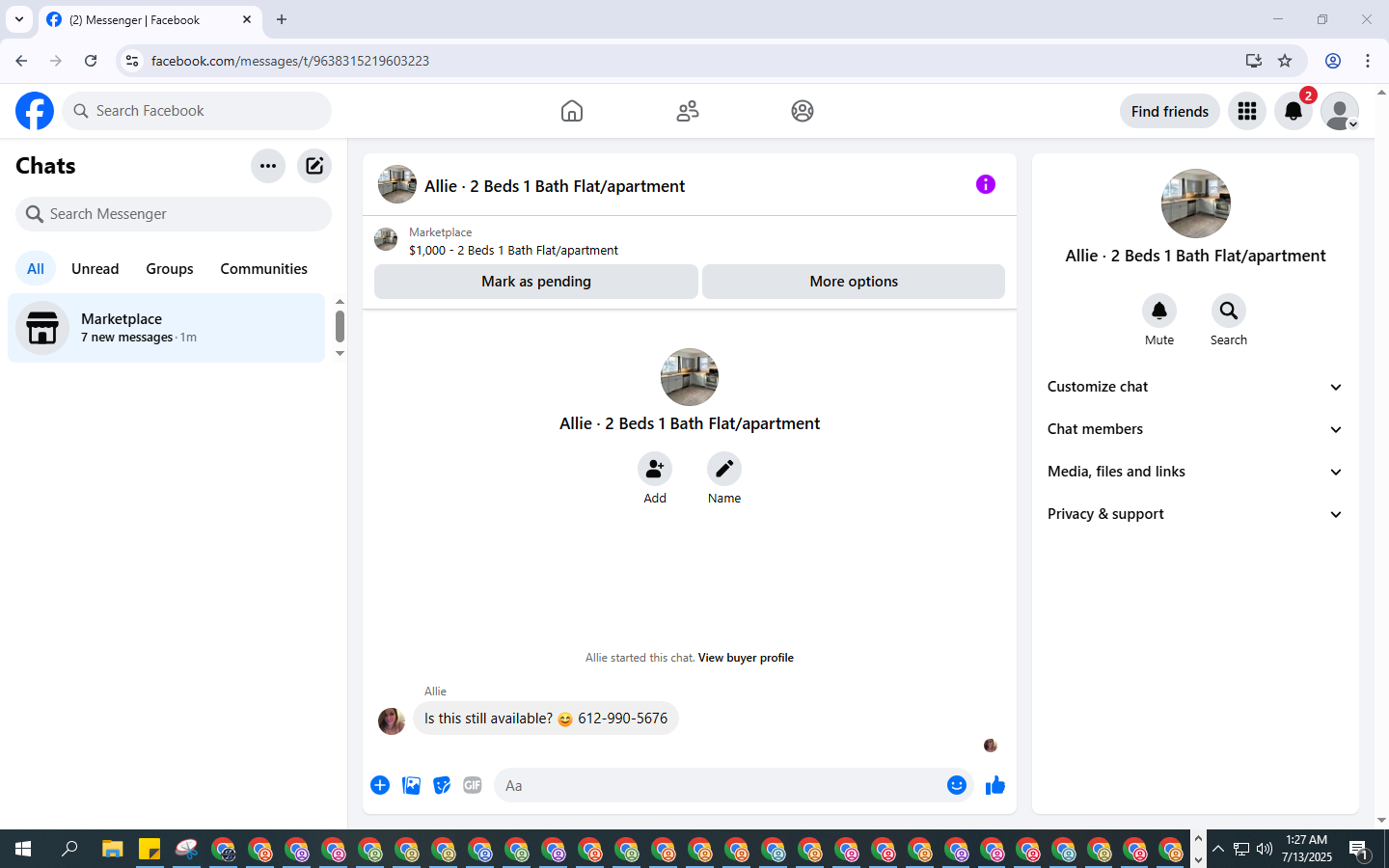This screenshot has height=868, width=1389.
Task: Click the install app icon in address bar
Action: [x=1254, y=61]
